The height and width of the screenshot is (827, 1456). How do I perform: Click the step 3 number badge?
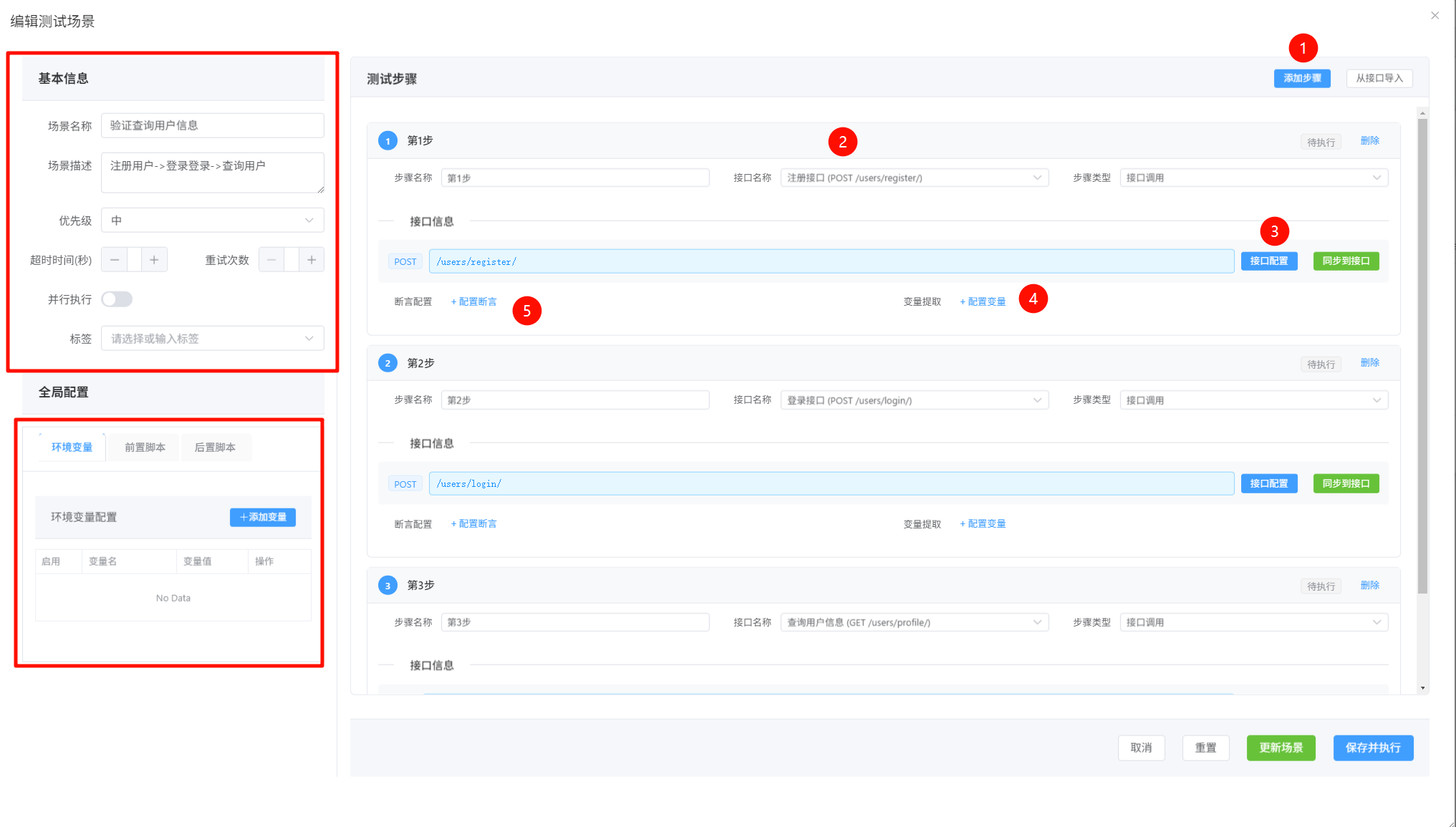387,585
